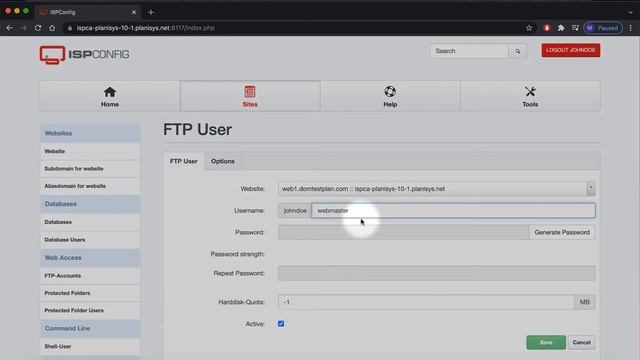Open Databases sidebar item
The height and width of the screenshot is (360, 640).
click(90, 222)
